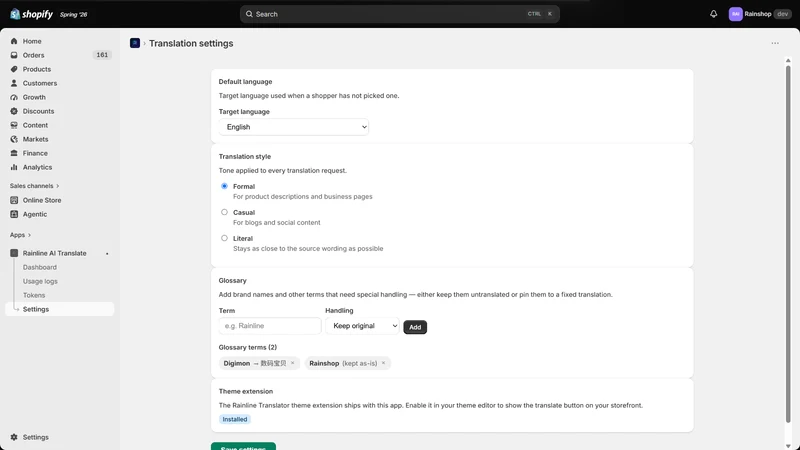Click the Glossary terms (2) label
This screenshot has width=800, height=450.
click(247, 347)
